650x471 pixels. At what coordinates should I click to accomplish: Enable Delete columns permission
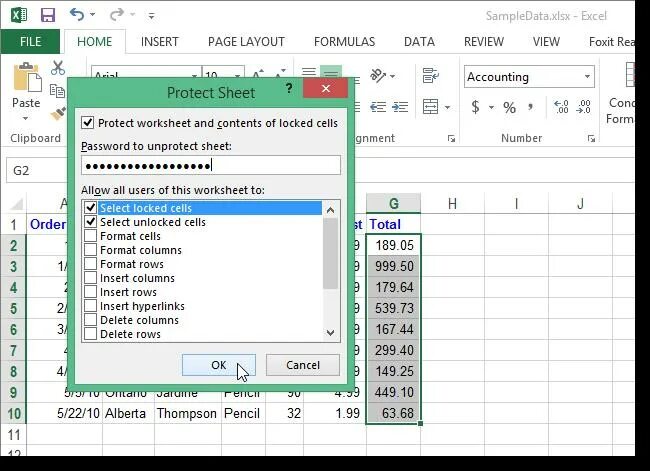(90, 320)
